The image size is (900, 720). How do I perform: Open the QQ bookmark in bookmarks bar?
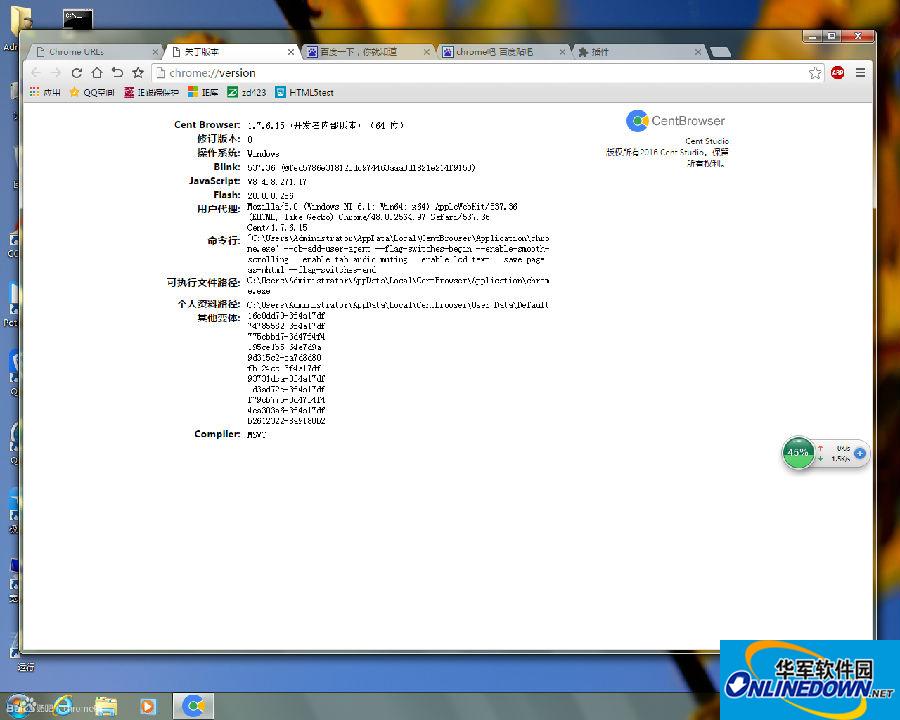click(91, 92)
